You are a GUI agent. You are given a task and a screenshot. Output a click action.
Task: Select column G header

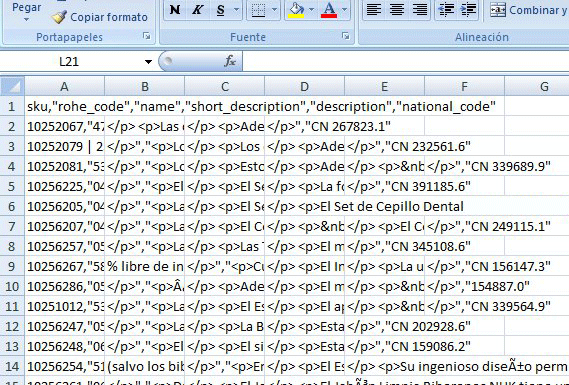tap(537, 86)
